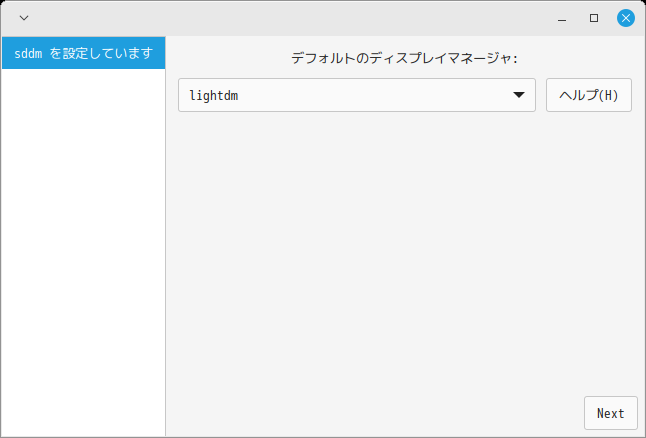Viewport: 646px width, 438px height.
Task: Click the dash minimize icon in title bar
Action: (x=562, y=18)
